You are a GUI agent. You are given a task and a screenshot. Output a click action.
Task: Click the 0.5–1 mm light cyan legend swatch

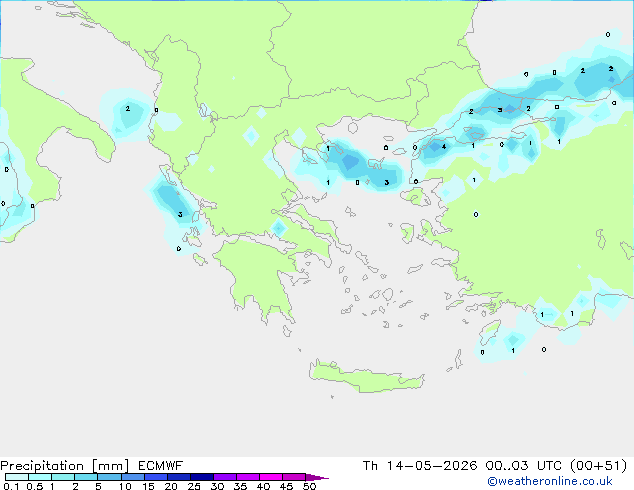coord(40,477)
